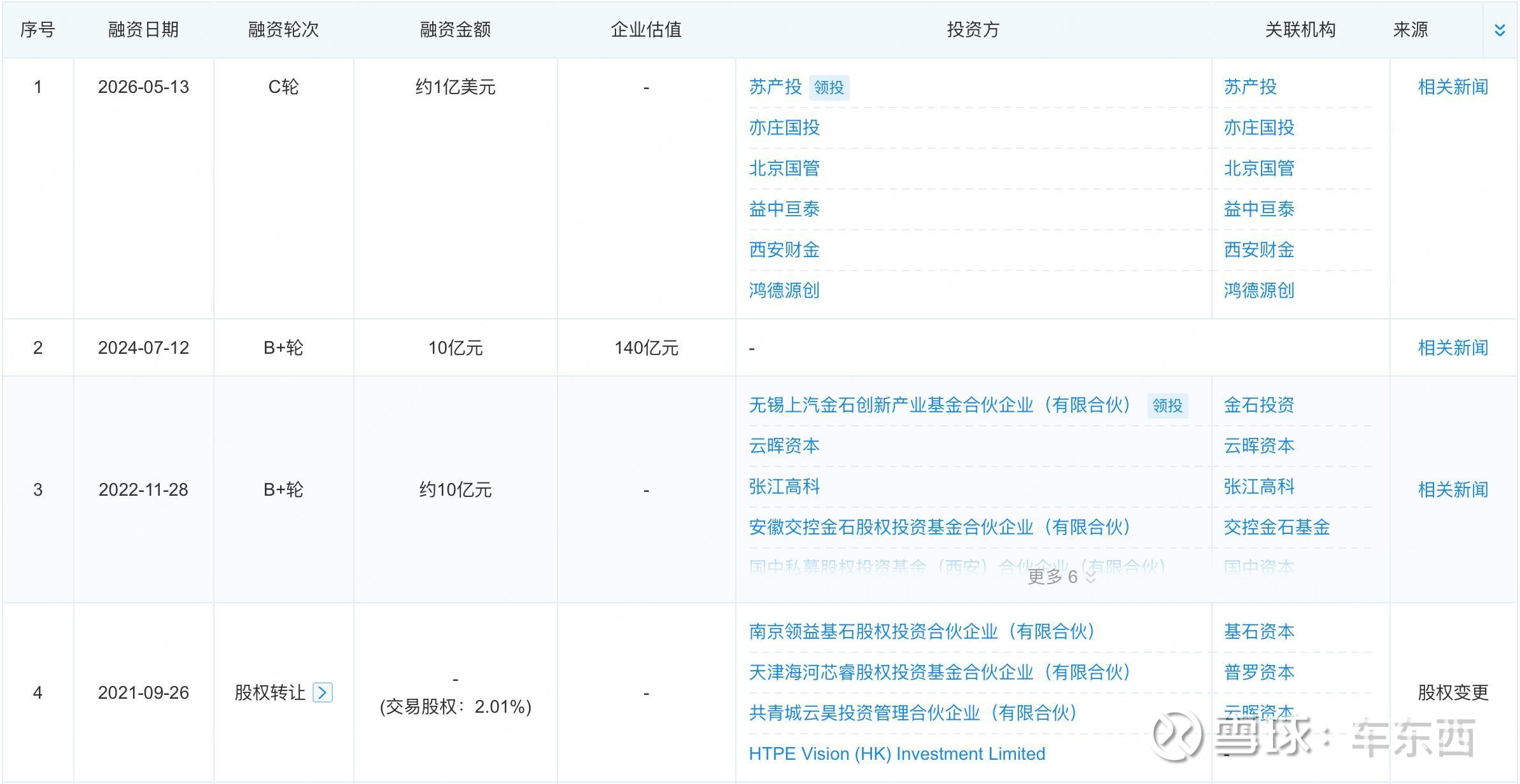Click the 关联机构 column header
The width and height of the screenshot is (1520, 784).
(1300, 30)
